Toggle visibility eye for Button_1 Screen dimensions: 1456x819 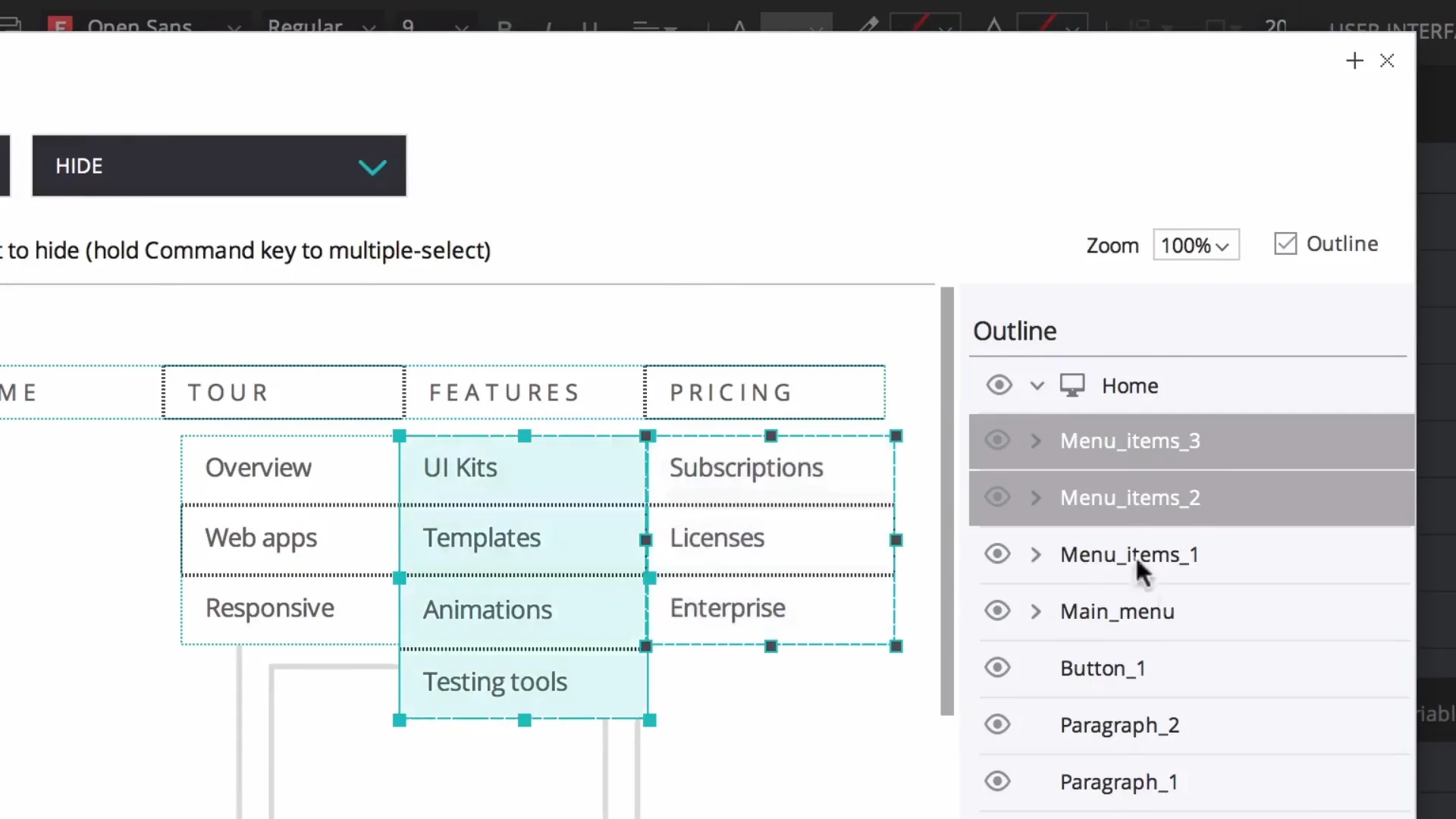[x=997, y=668]
